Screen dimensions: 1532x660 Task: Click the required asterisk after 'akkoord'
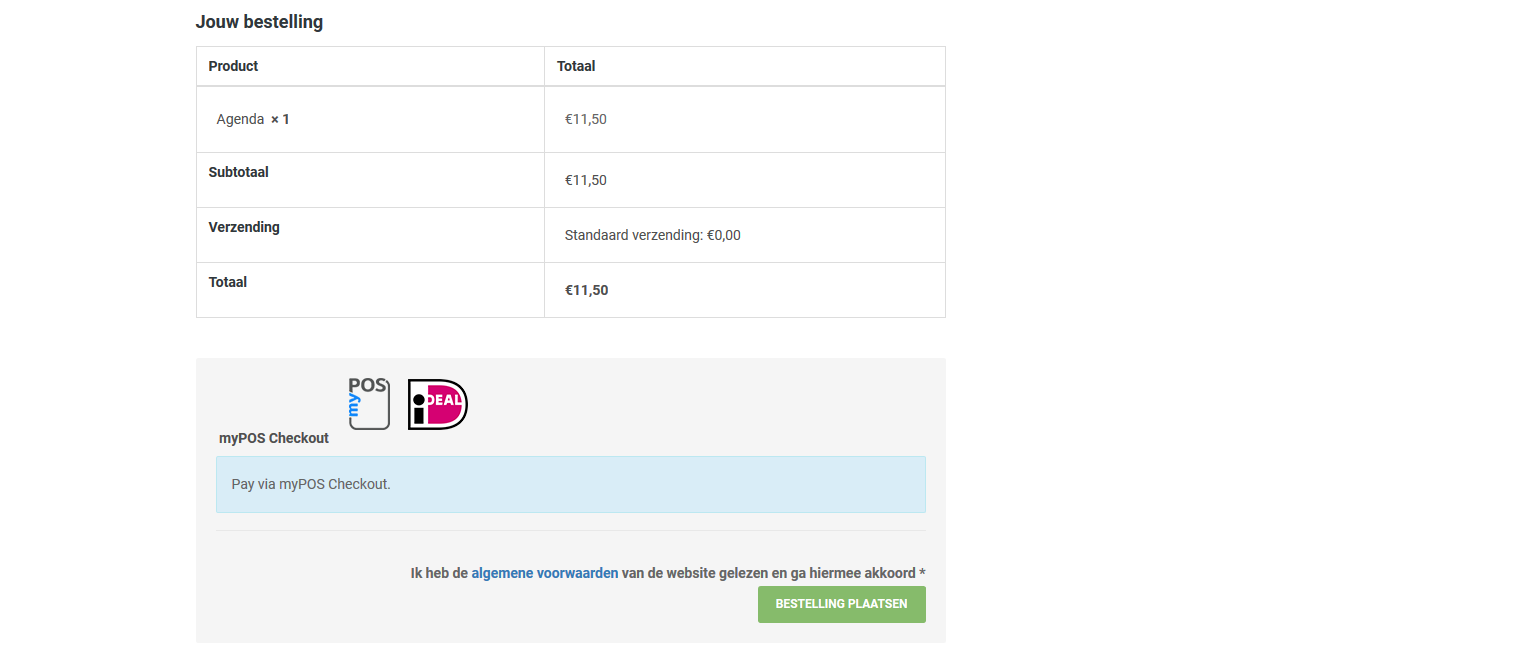point(922,573)
